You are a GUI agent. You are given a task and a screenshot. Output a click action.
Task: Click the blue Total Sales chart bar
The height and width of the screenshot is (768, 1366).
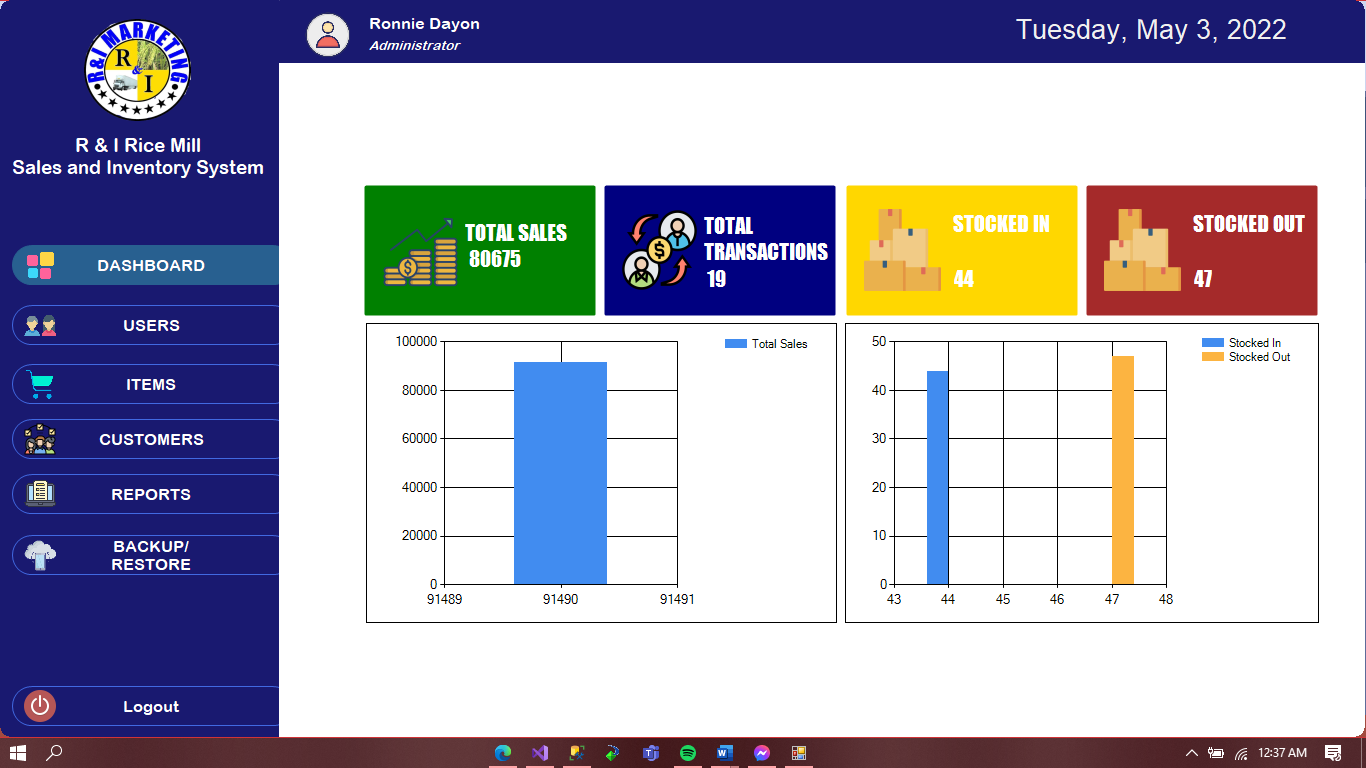click(560, 473)
